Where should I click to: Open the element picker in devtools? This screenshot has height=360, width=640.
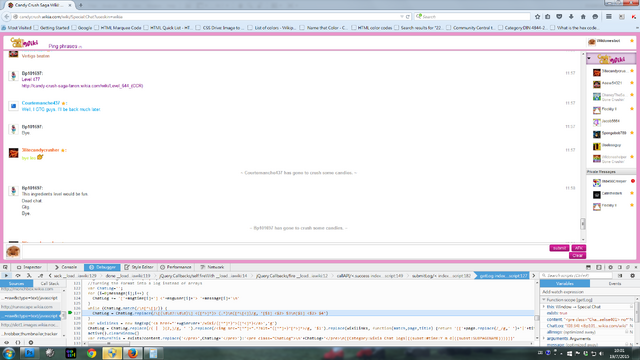click(x=5, y=267)
